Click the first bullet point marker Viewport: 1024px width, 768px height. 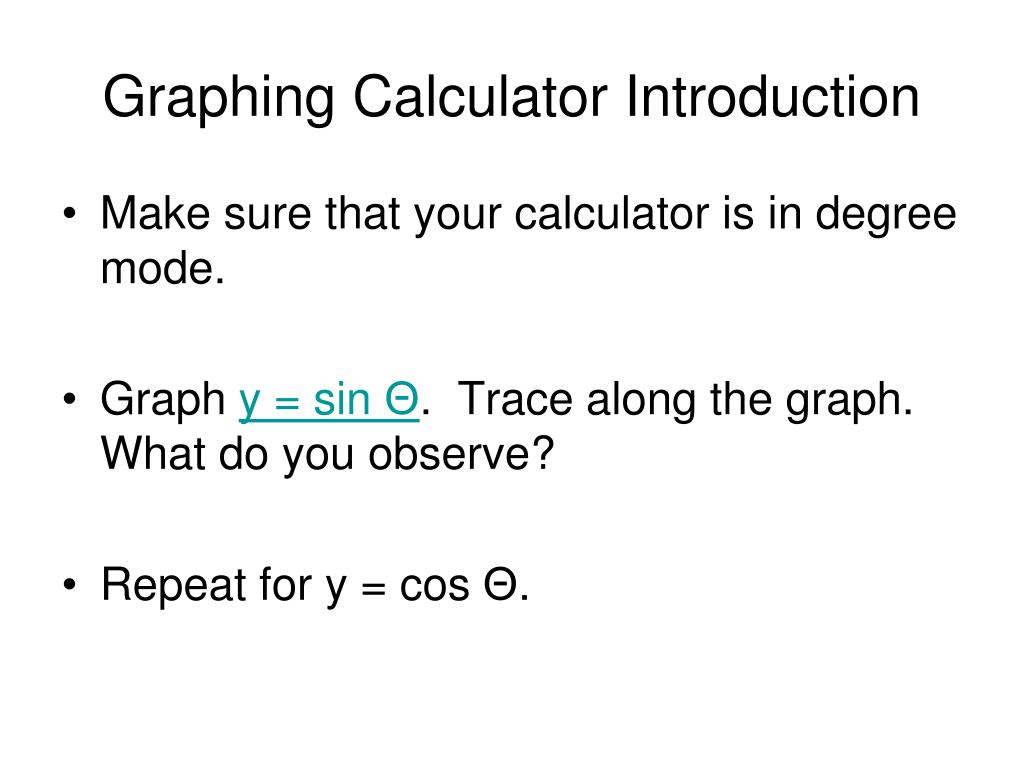(x=70, y=214)
